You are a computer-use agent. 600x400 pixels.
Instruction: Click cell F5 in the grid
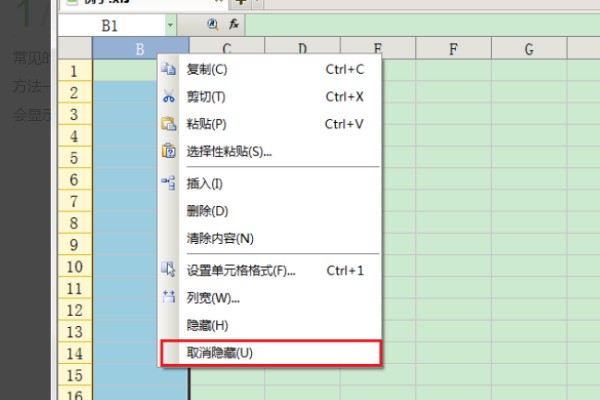(453, 158)
